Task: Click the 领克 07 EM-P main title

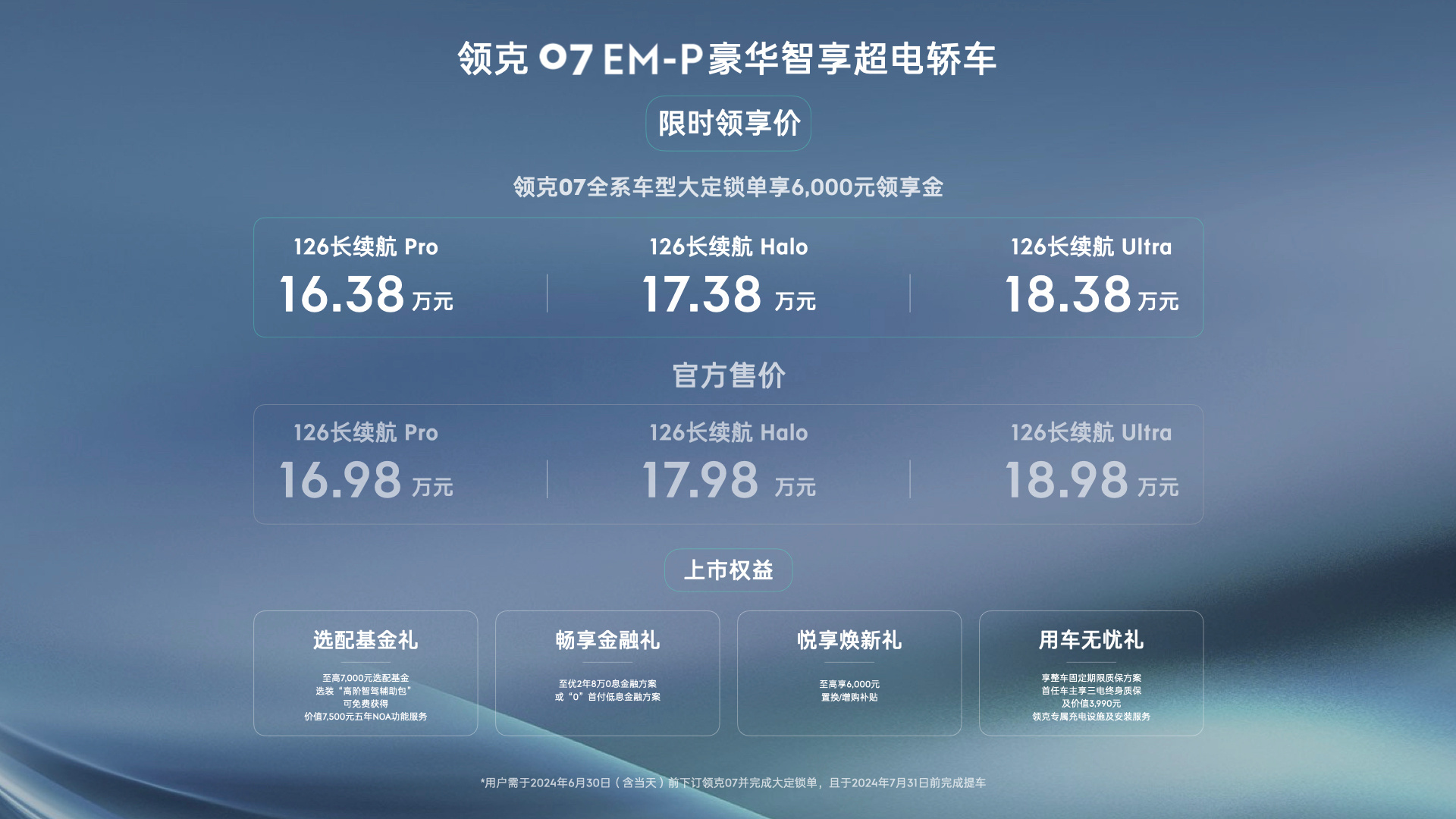Action: pyautogui.click(x=727, y=58)
